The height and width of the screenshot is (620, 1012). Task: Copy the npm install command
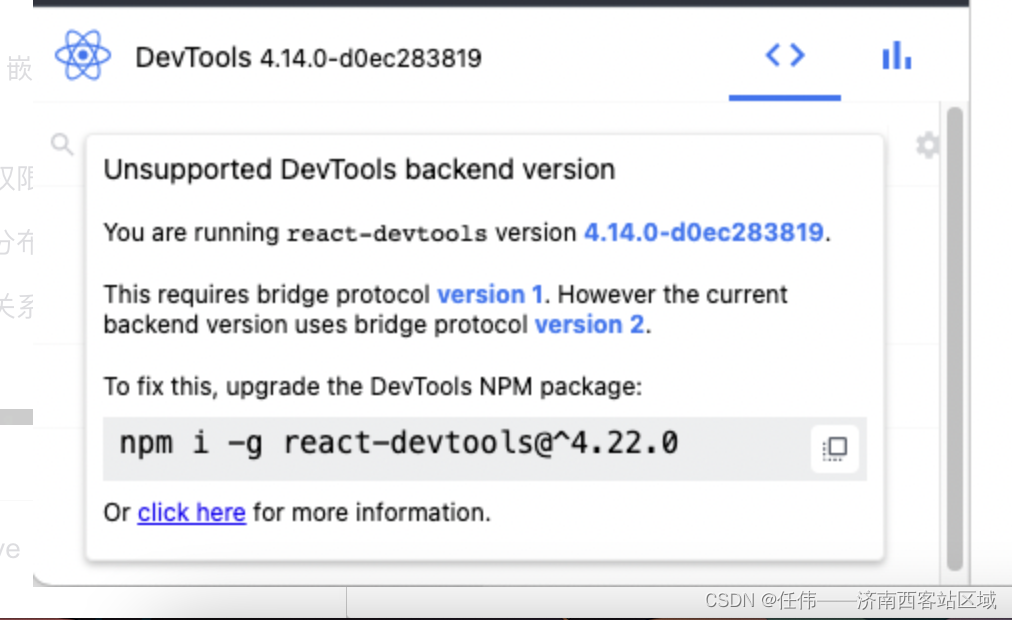coord(835,448)
